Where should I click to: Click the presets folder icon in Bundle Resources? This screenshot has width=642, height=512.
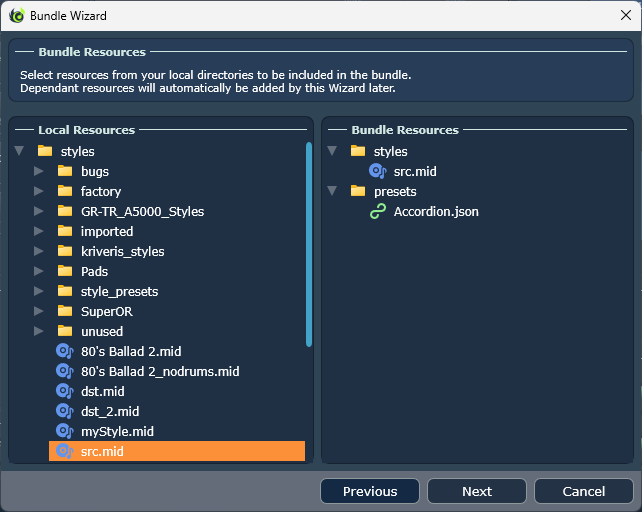coord(358,191)
